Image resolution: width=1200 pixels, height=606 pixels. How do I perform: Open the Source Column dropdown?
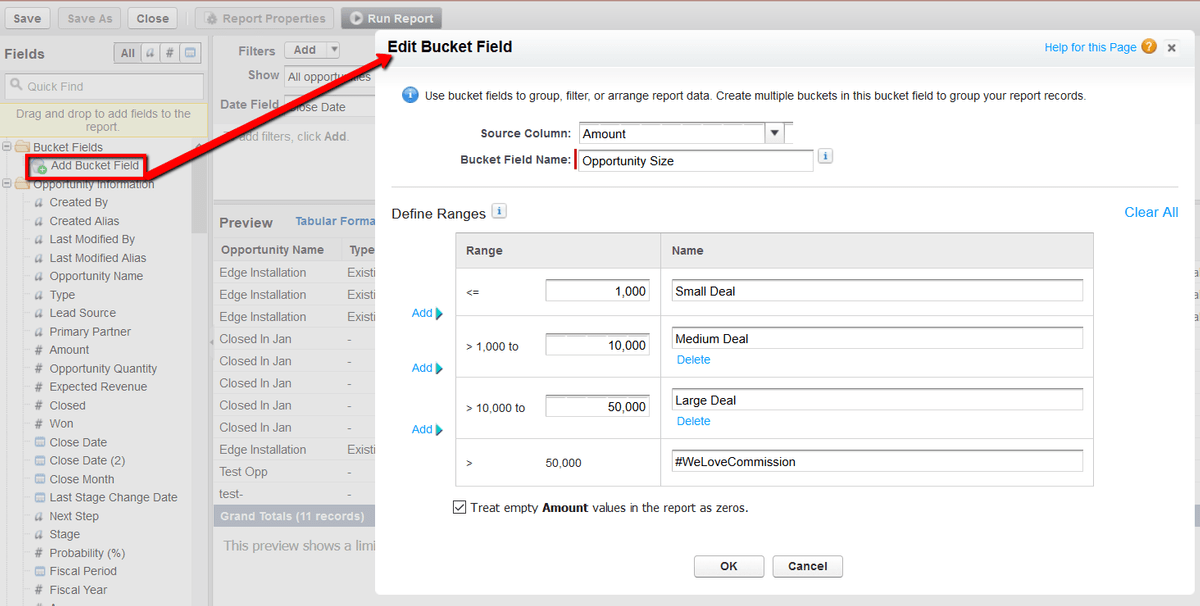coord(774,133)
